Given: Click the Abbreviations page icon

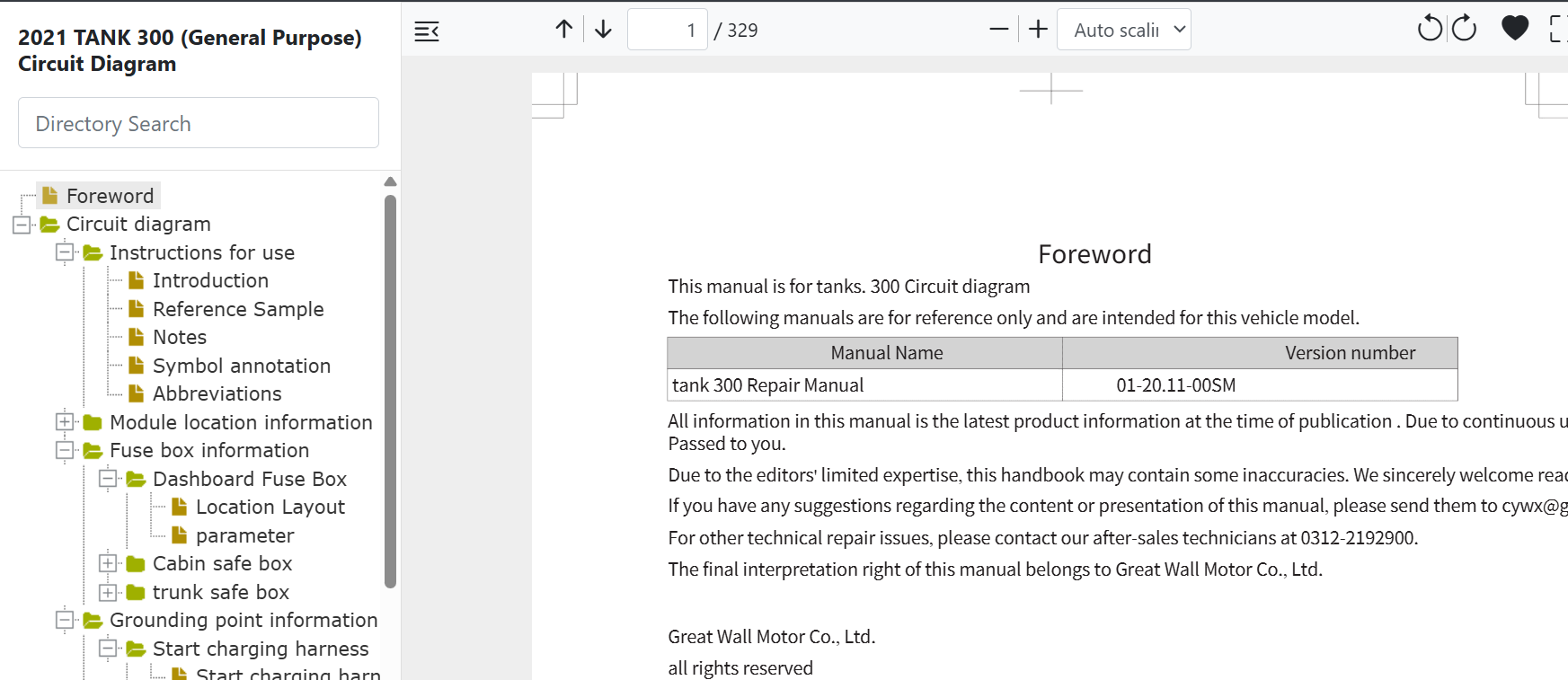Looking at the screenshot, I should (137, 393).
